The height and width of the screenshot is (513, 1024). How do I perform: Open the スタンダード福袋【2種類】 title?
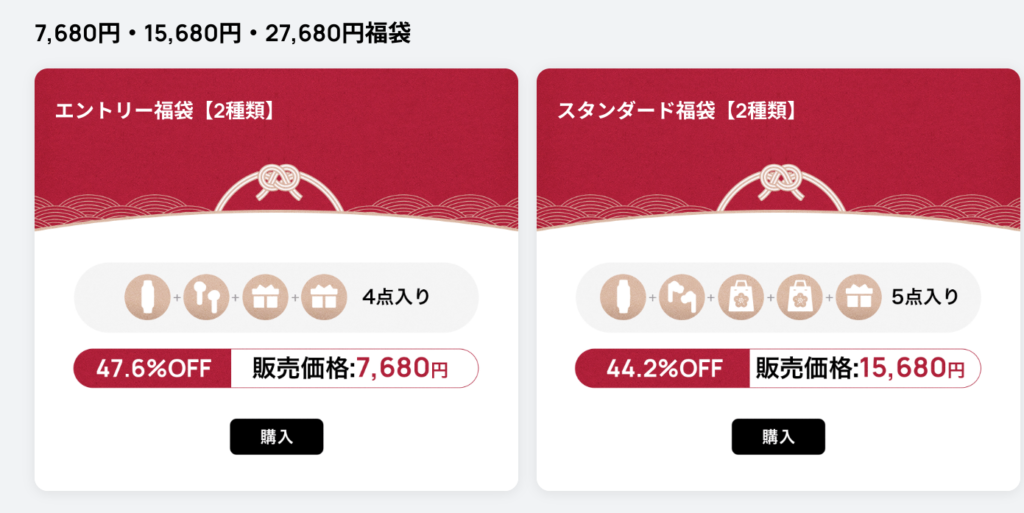679,111
